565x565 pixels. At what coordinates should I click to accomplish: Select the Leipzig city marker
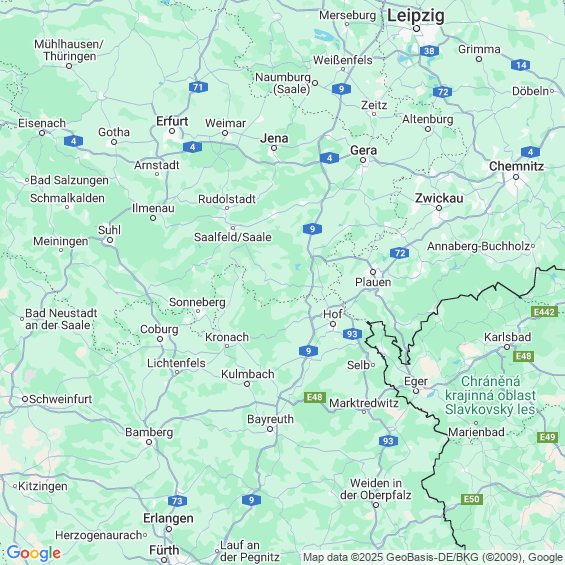(417, 28)
